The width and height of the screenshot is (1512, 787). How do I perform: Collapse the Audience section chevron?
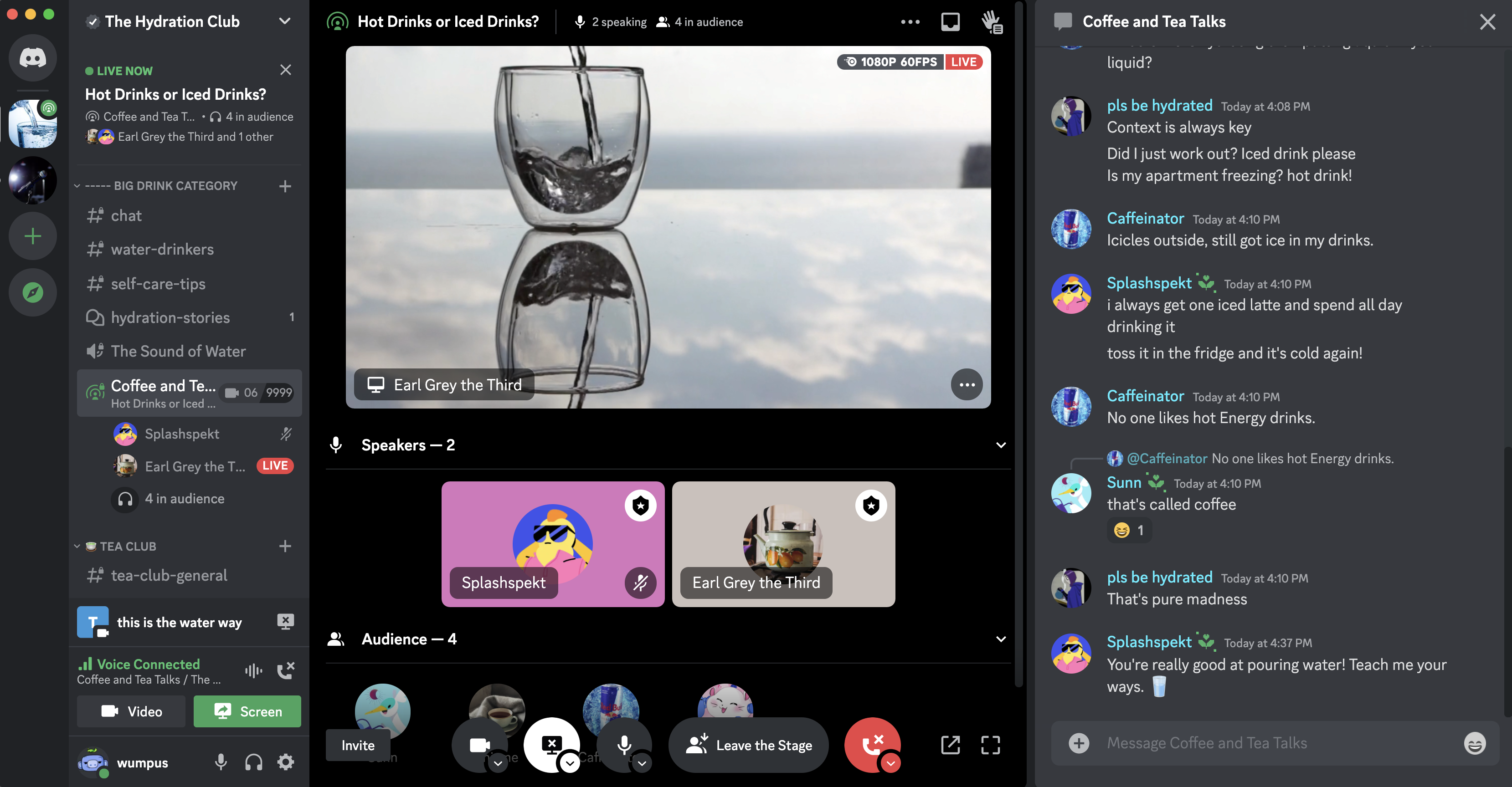(x=1001, y=639)
